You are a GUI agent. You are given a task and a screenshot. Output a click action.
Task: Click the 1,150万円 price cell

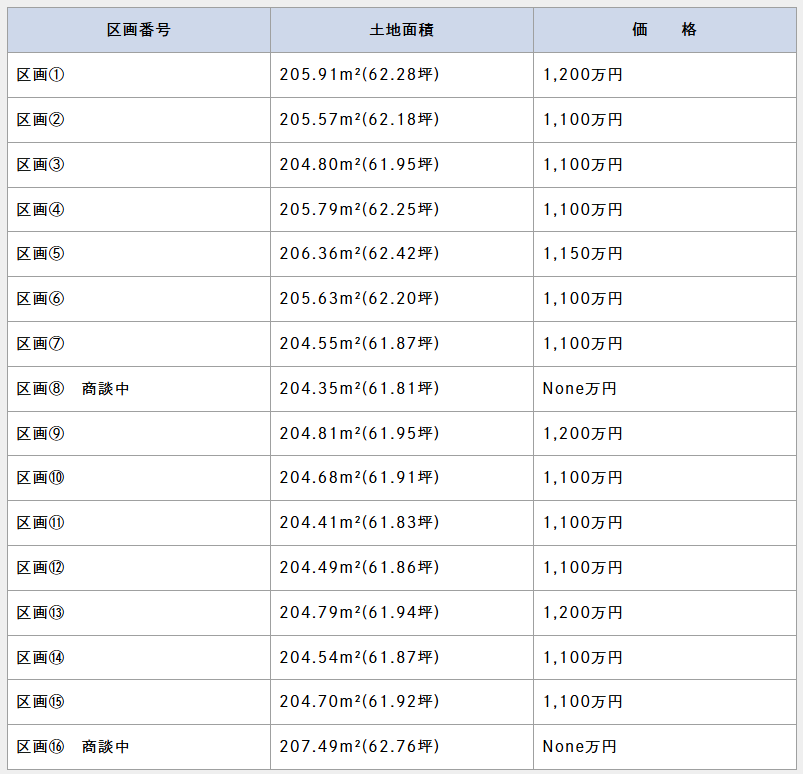tap(583, 254)
